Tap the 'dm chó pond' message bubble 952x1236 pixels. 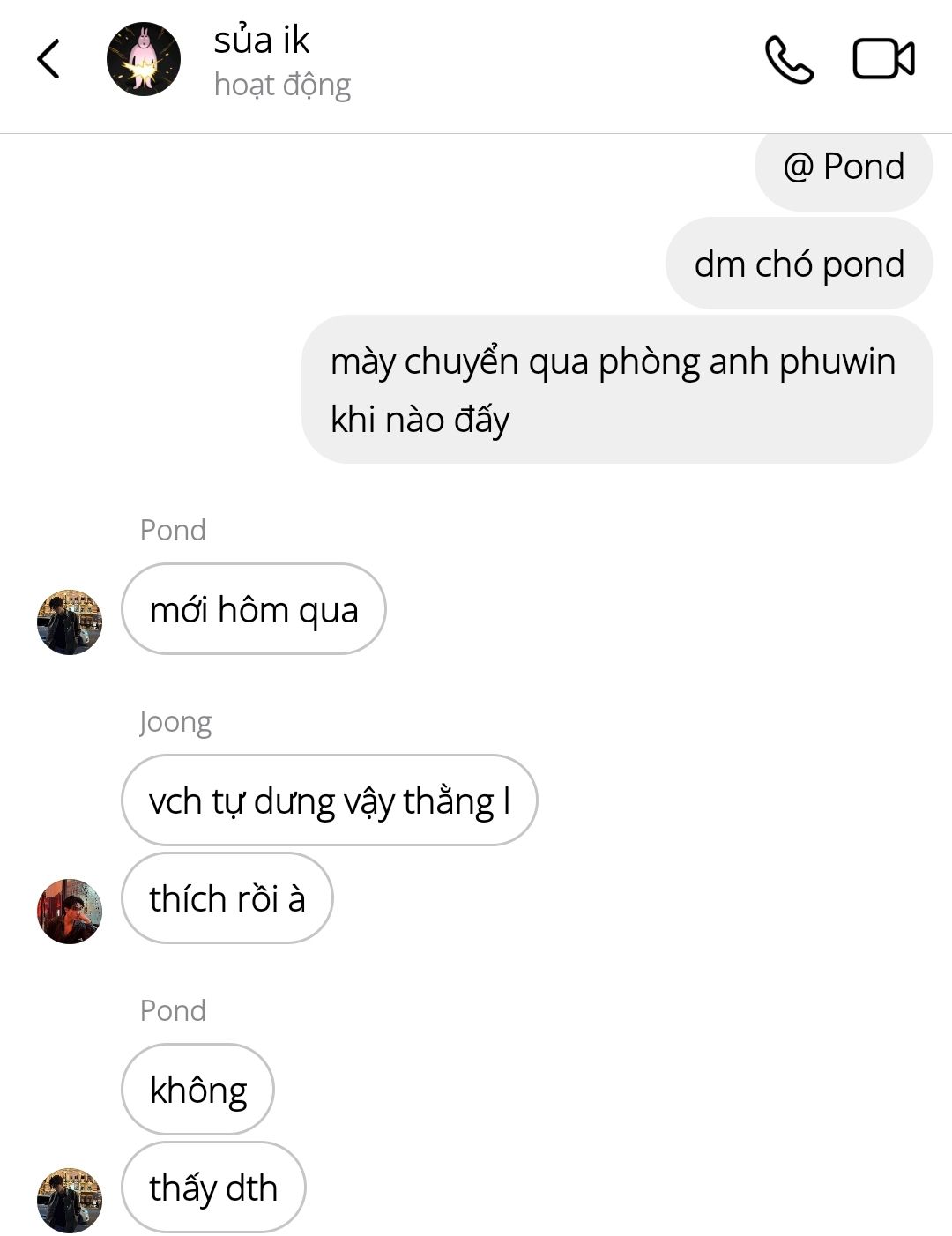[799, 264]
